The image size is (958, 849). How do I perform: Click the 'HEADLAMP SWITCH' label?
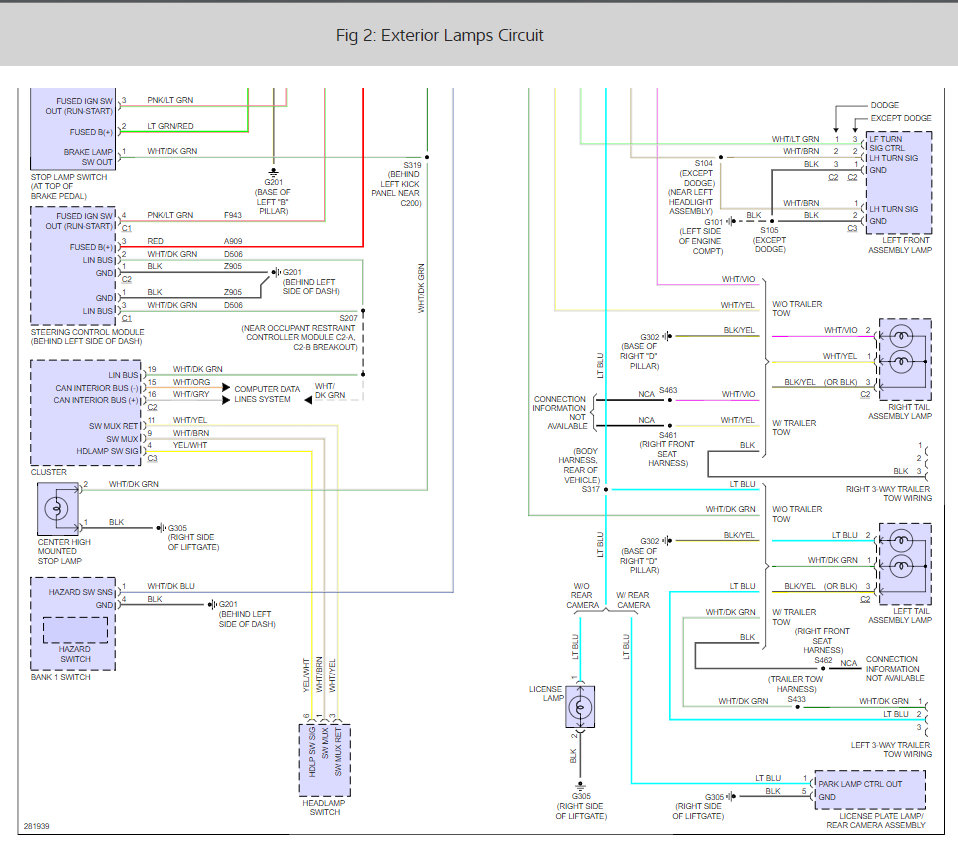324,807
